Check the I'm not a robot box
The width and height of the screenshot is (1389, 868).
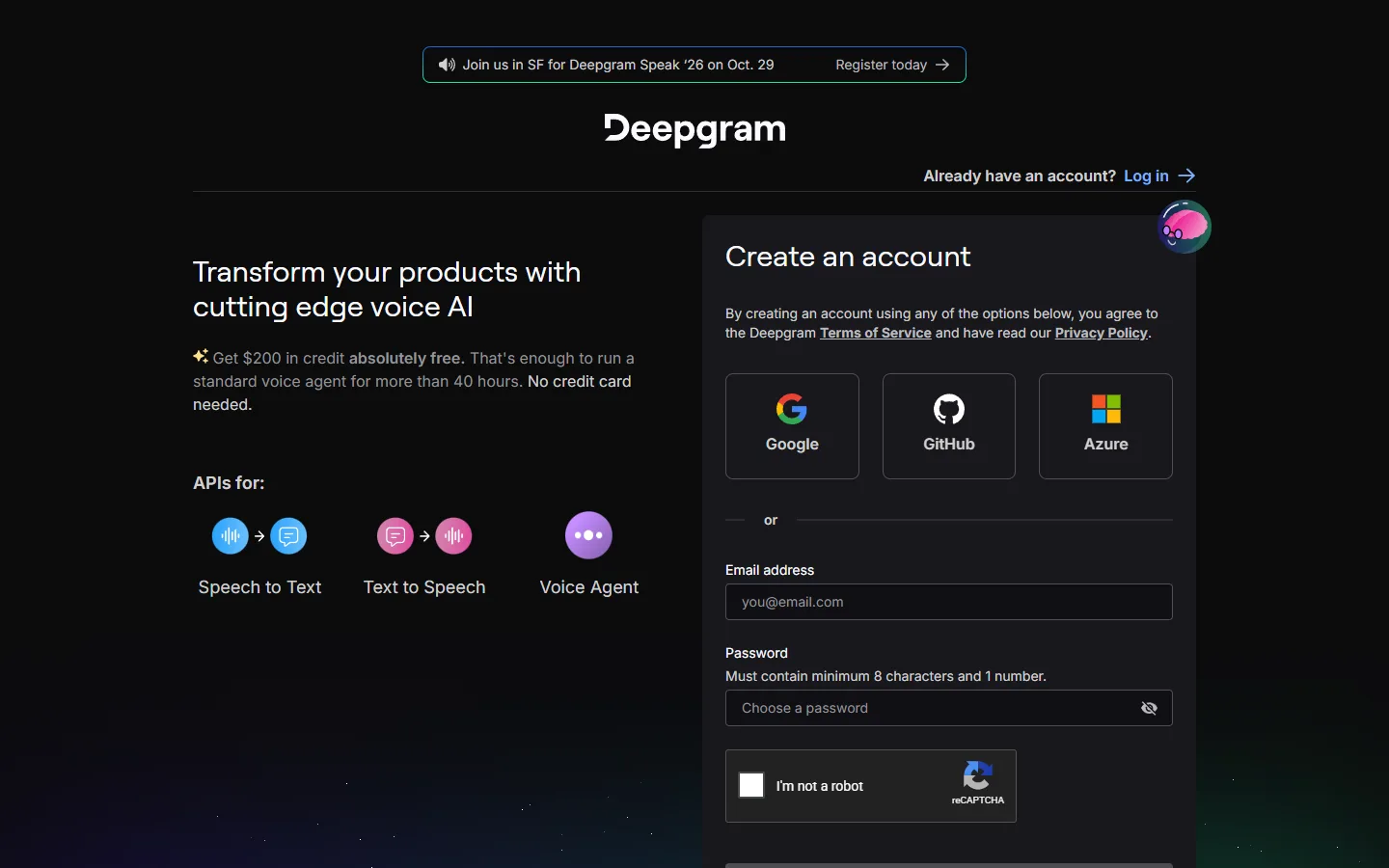(x=751, y=785)
